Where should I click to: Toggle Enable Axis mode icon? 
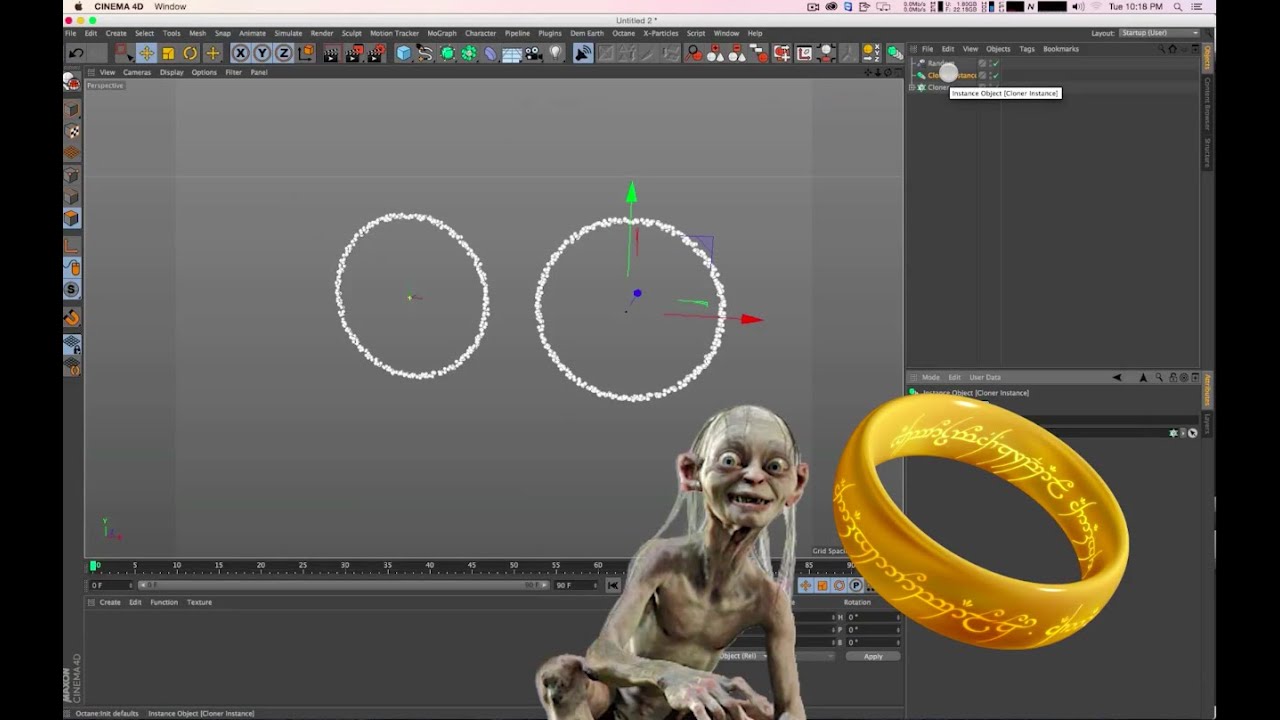click(72, 245)
